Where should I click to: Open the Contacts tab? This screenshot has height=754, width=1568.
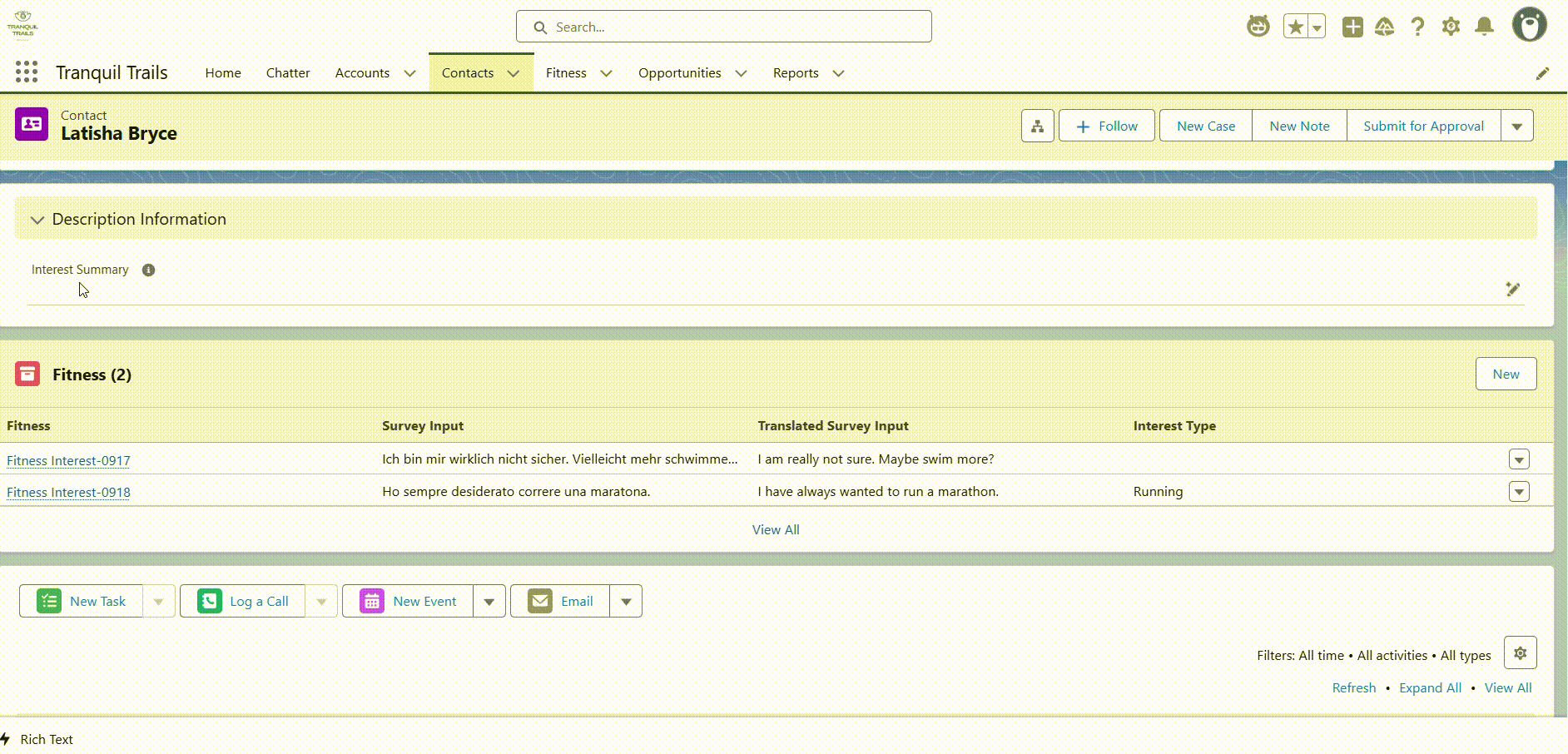[468, 73]
